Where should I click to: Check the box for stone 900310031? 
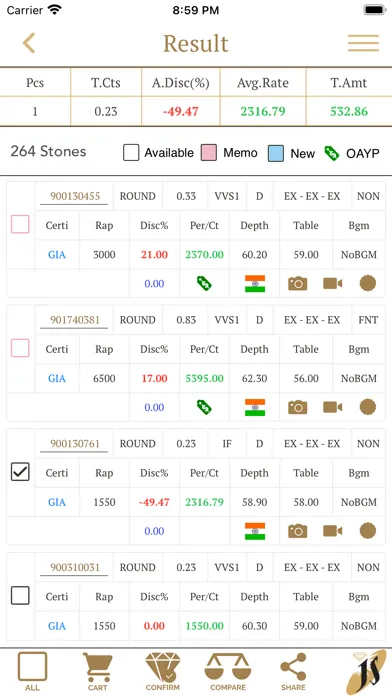click(20, 595)
